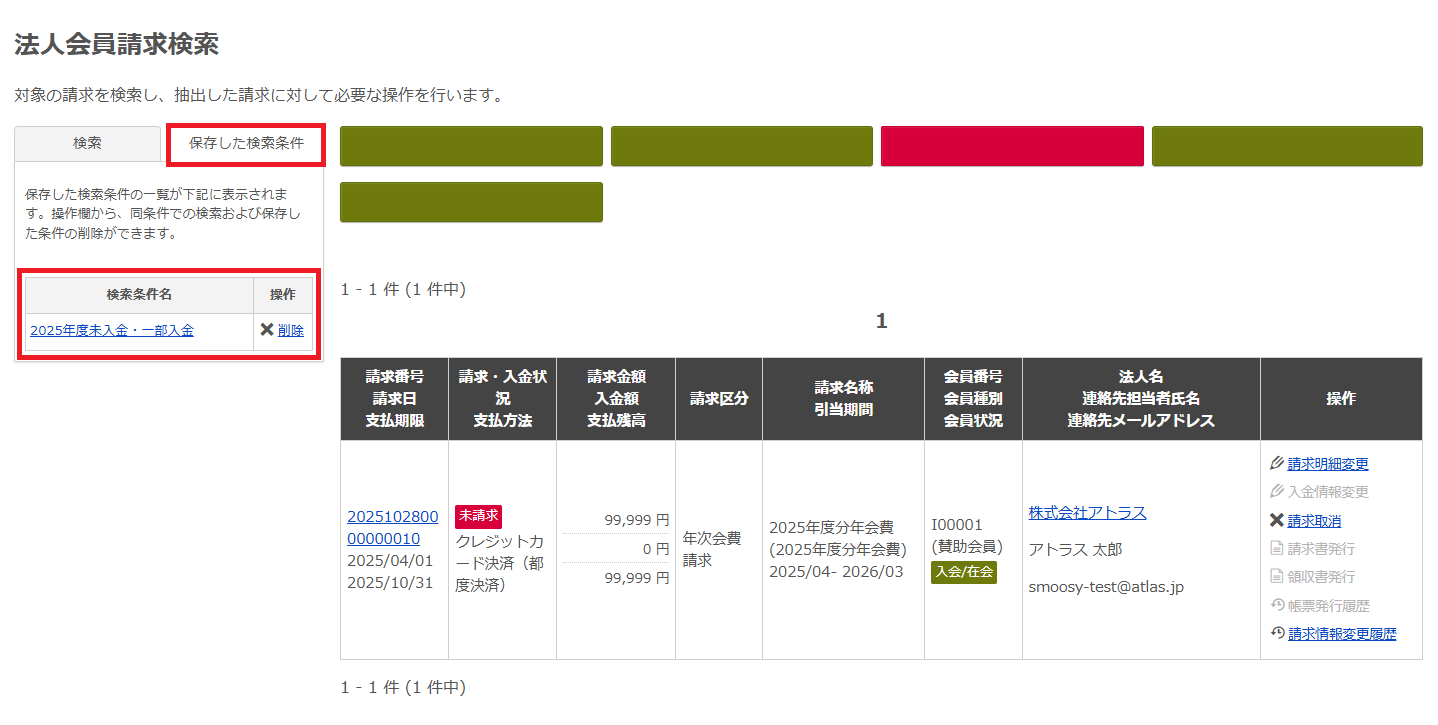Click the 入会/在会 member status badge

964,572
